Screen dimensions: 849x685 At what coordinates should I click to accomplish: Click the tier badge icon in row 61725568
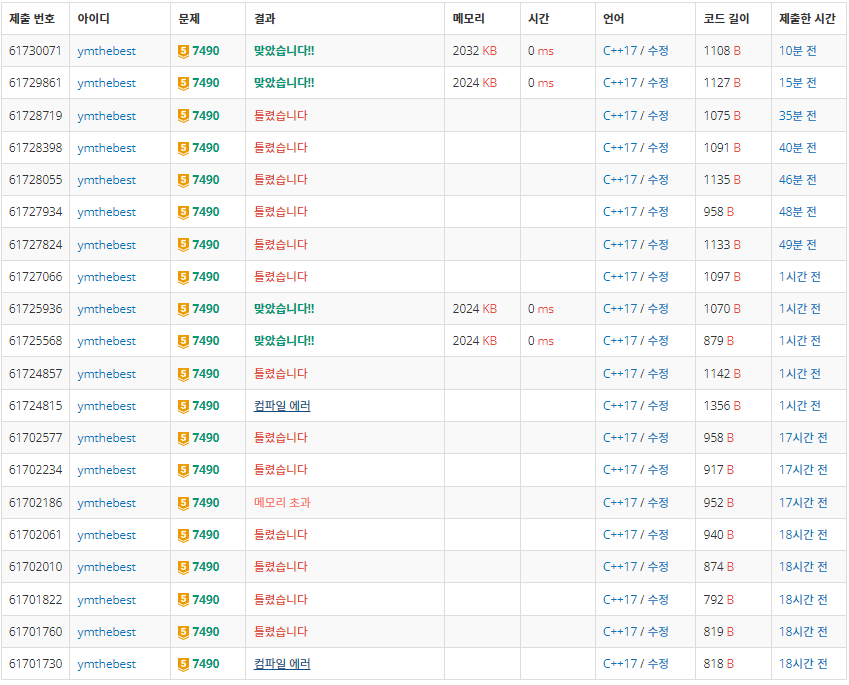coord(183,342)
